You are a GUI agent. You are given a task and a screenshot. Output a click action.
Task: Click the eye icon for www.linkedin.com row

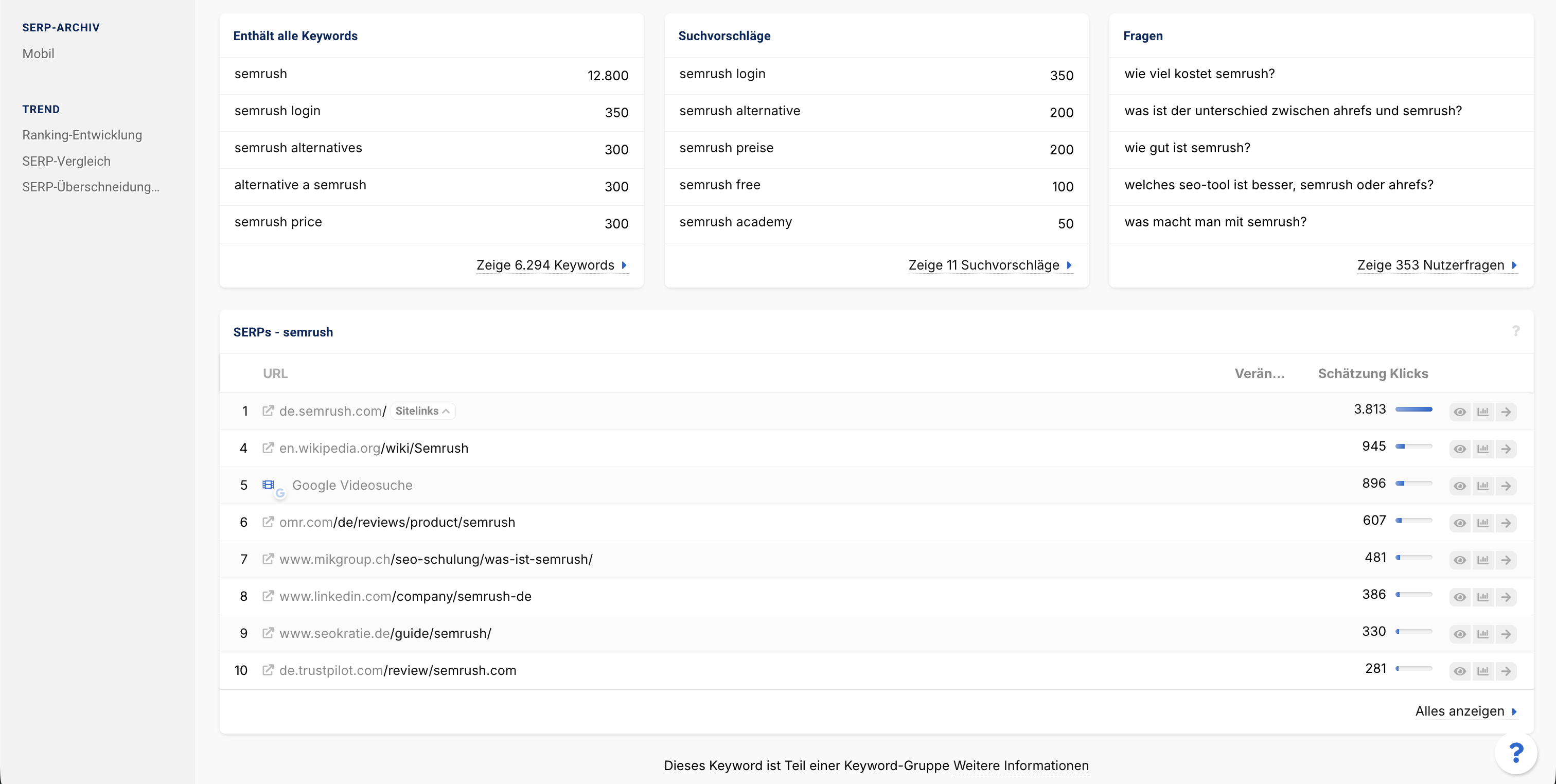coord(1460,597)
